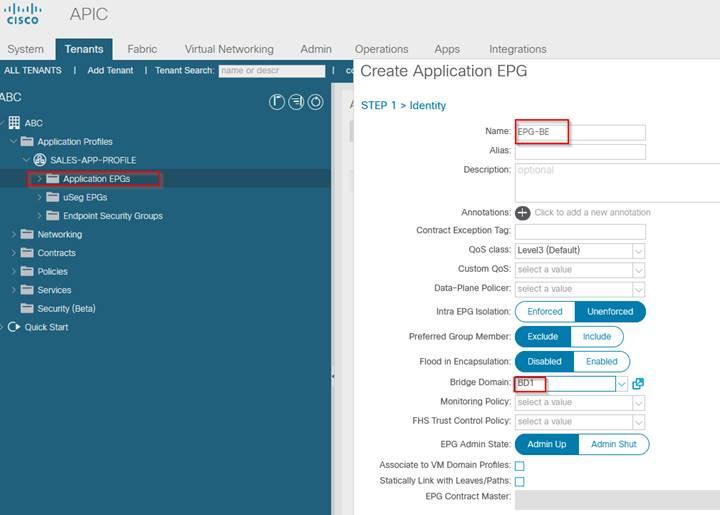This screenshot has width=720, height=515.
Task: Click the Description text area
Action: (618, 183)
